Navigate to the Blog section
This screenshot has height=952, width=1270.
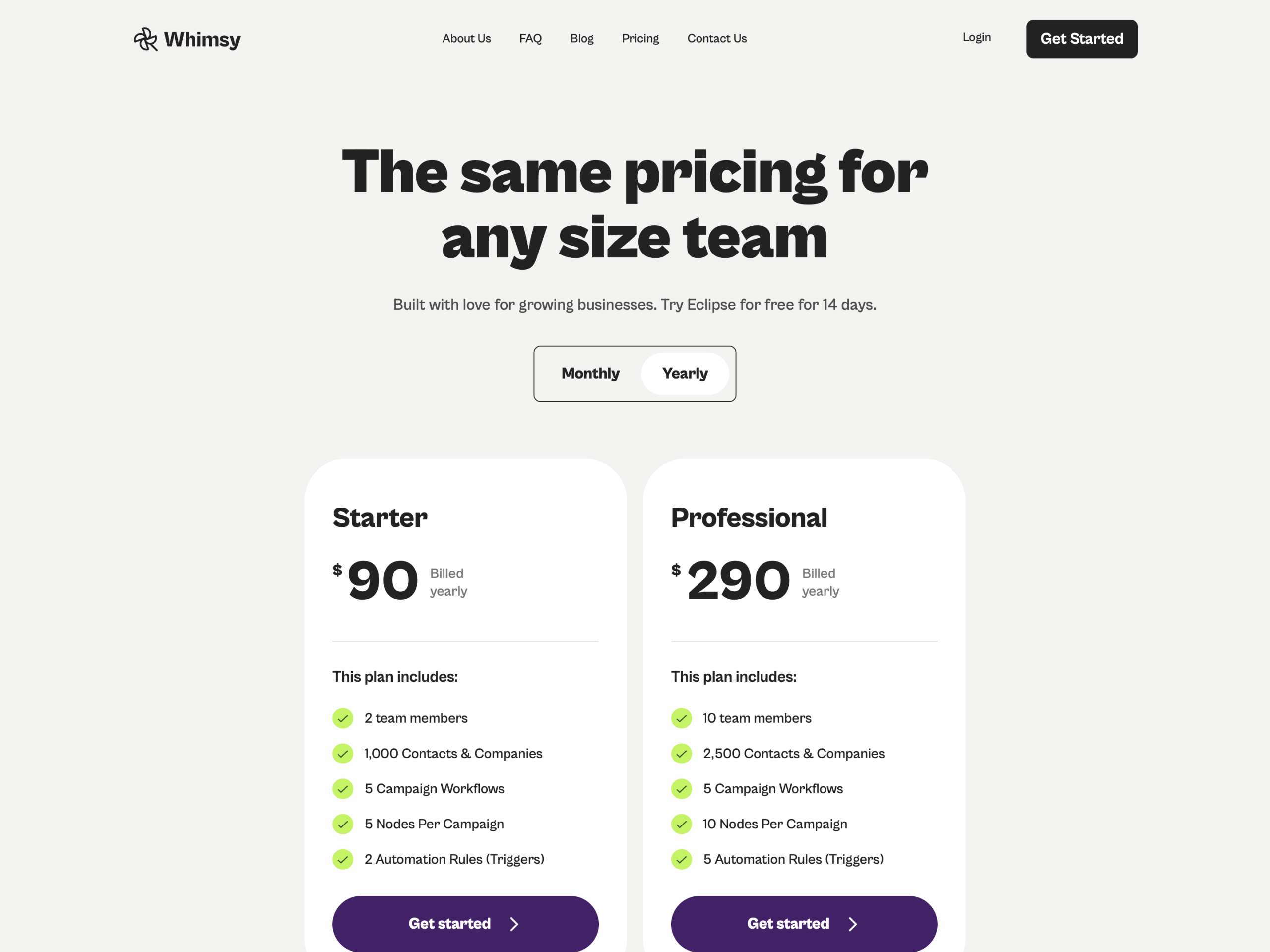pyautogui.click(x=581, y=38)
